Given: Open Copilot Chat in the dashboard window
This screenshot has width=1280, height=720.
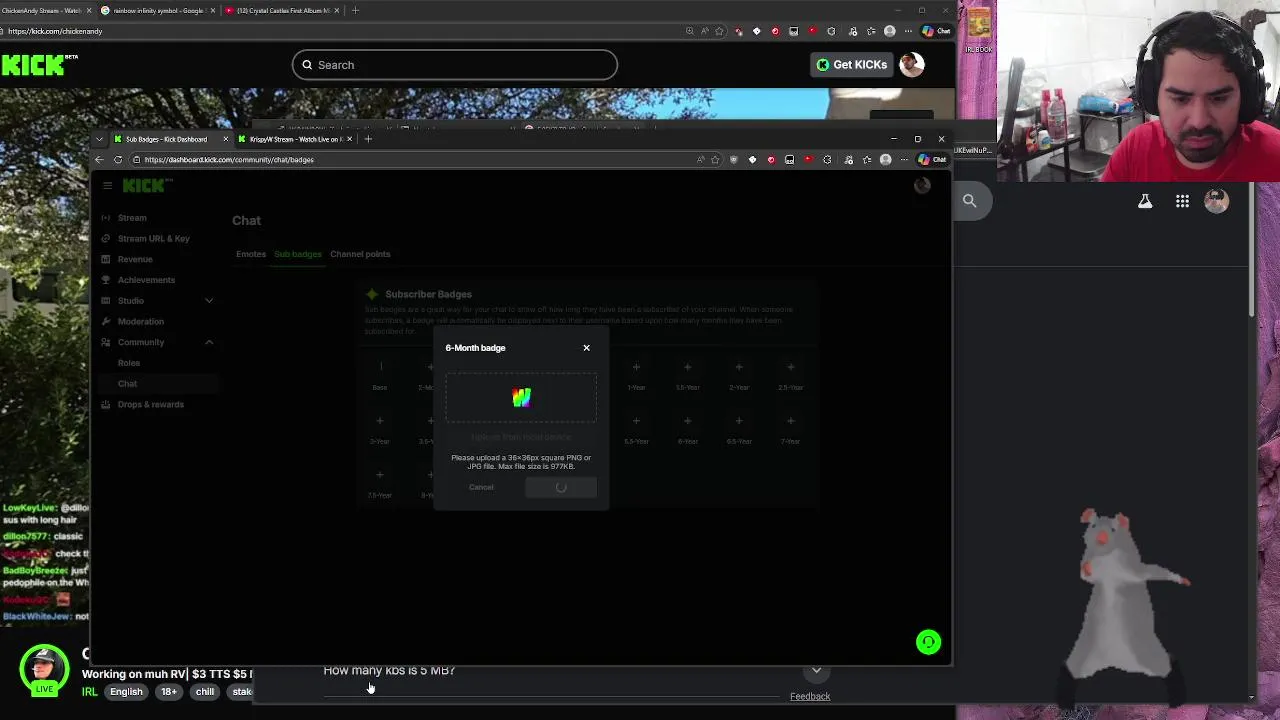Looking at the screenshot, I should (933, 160).
